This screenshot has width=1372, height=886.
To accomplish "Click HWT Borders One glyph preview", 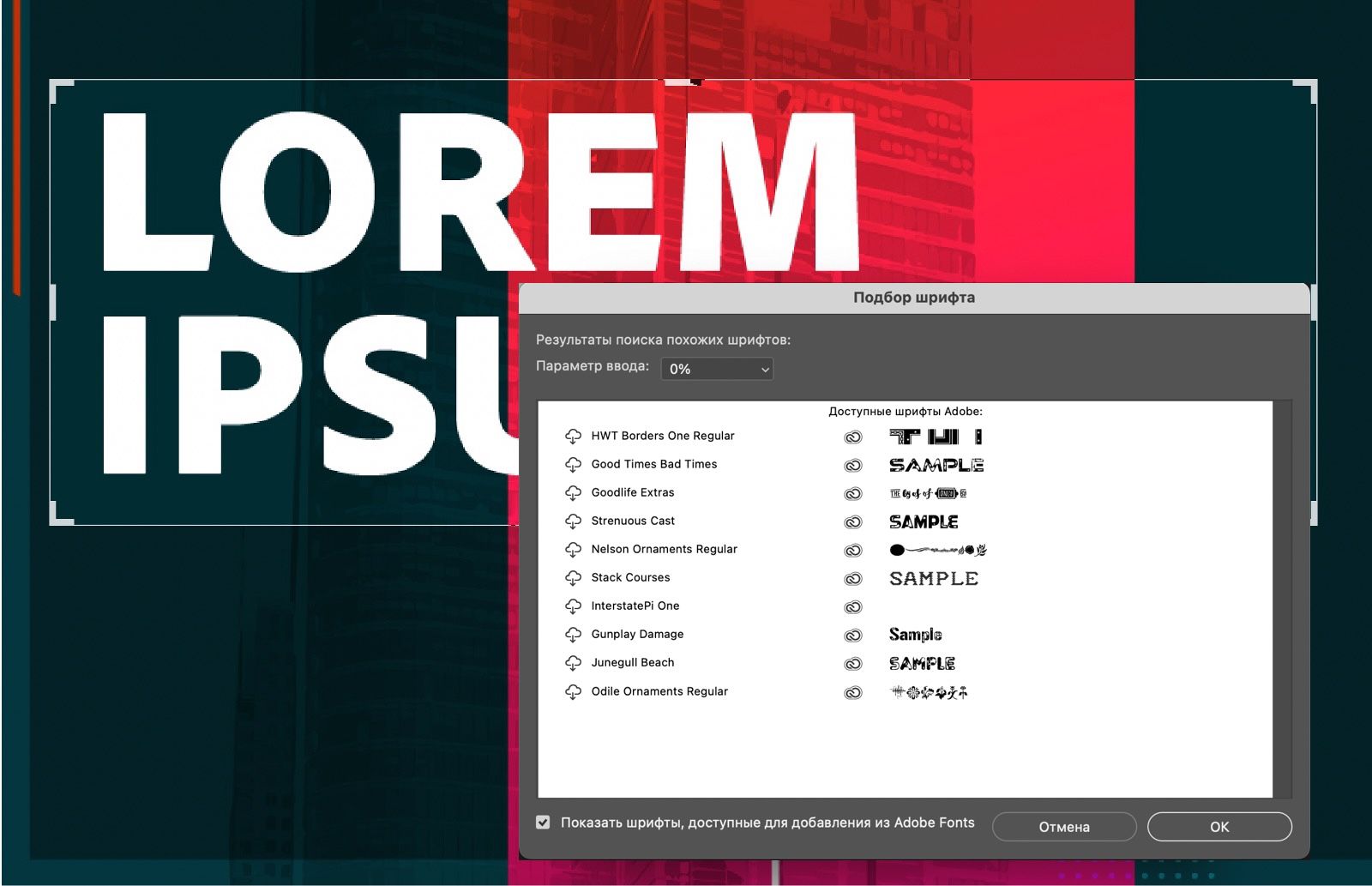I will pyautogui.click(x=936, y=437).
